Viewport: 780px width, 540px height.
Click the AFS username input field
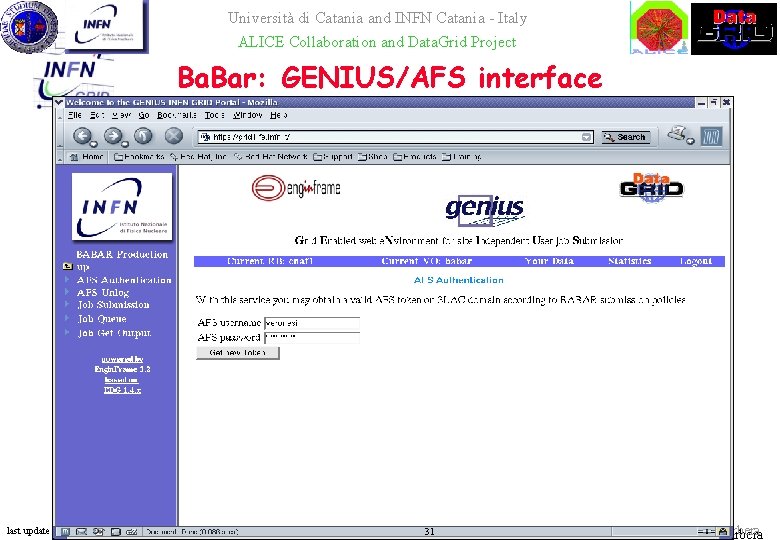pos(312,323)
